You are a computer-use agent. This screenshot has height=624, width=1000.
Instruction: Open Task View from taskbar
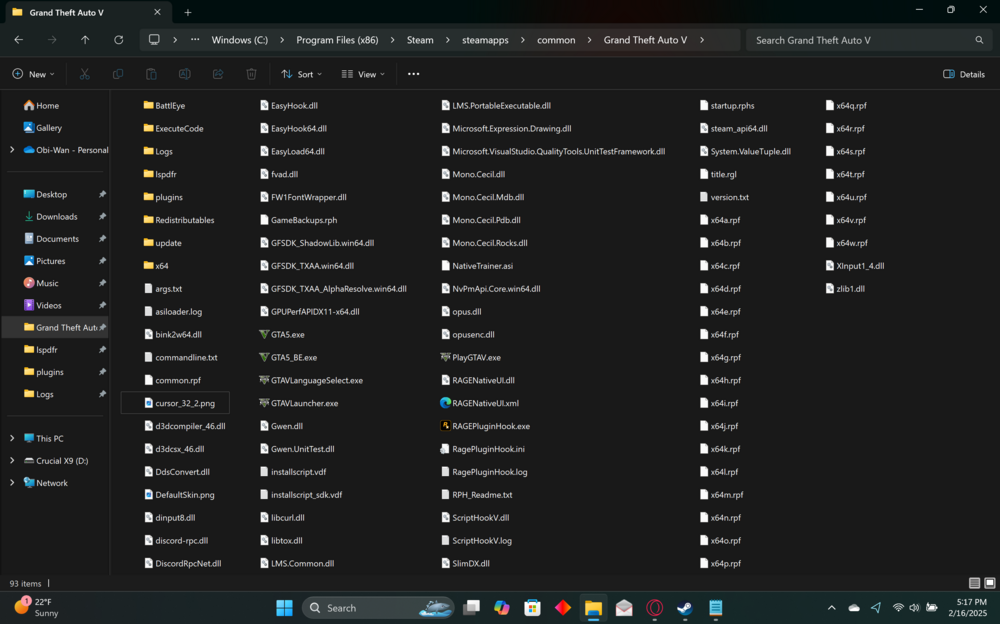[471, 607]
